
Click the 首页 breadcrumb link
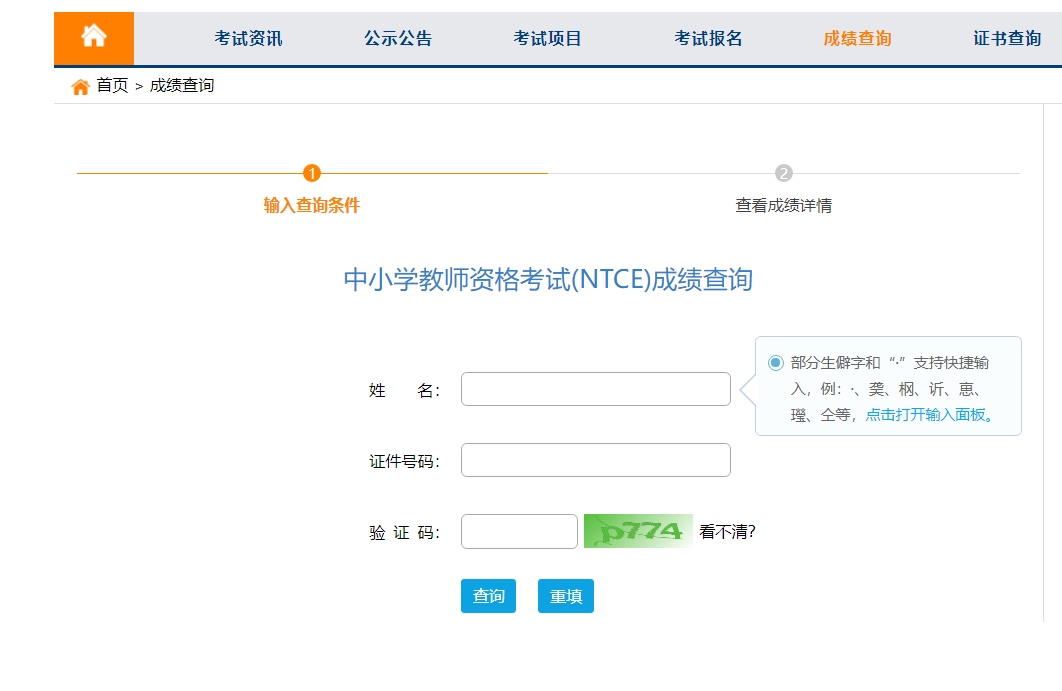(112, 86)
